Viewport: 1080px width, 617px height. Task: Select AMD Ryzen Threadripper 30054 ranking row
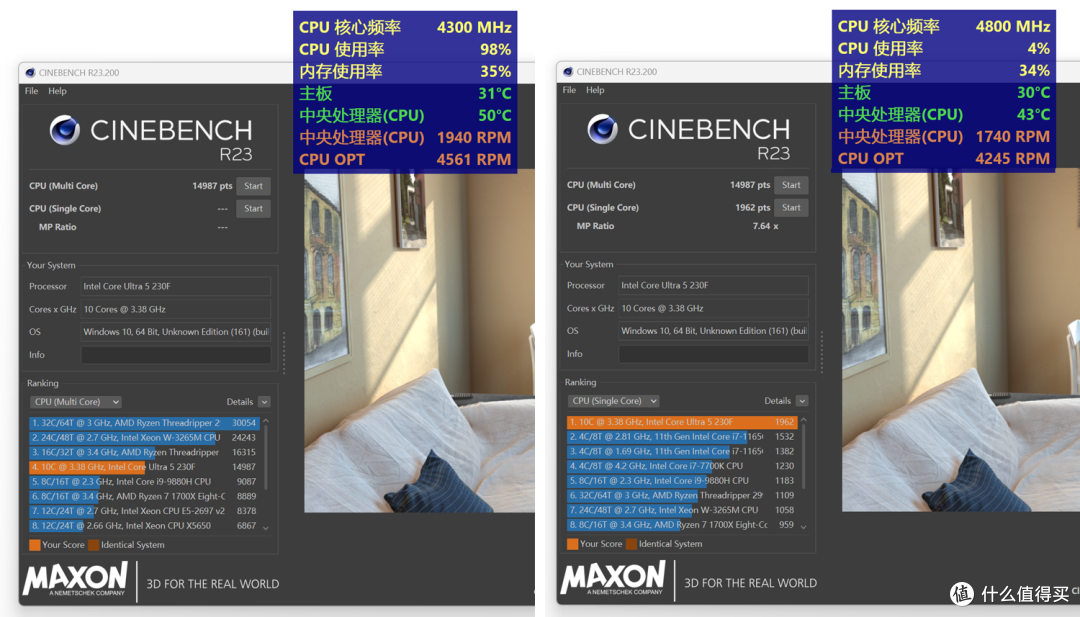coord(144,423)
